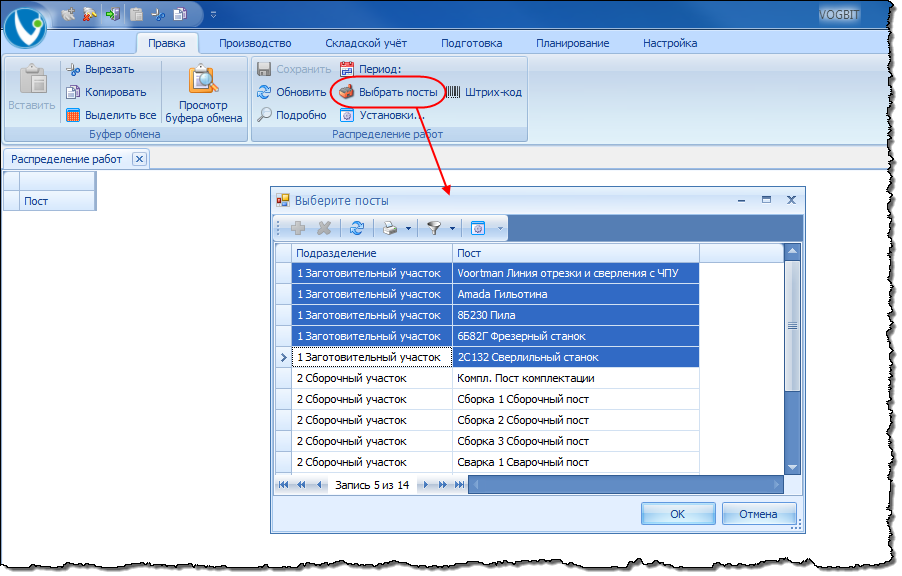The height and width of the screenshot is (576, 902).
Task: Open Quick Access Toolbar customize dropdown
Action: click(x=213, y=15)
